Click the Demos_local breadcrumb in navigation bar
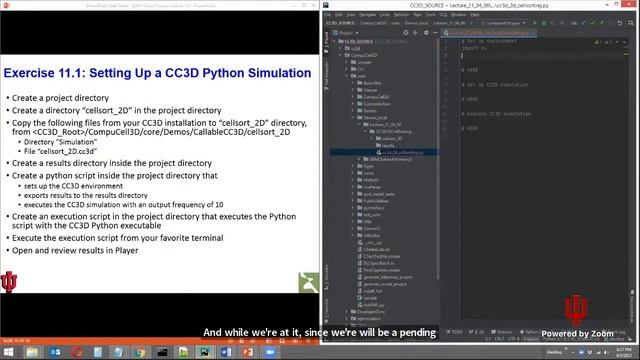640x360 pixels. coord(416,23)
